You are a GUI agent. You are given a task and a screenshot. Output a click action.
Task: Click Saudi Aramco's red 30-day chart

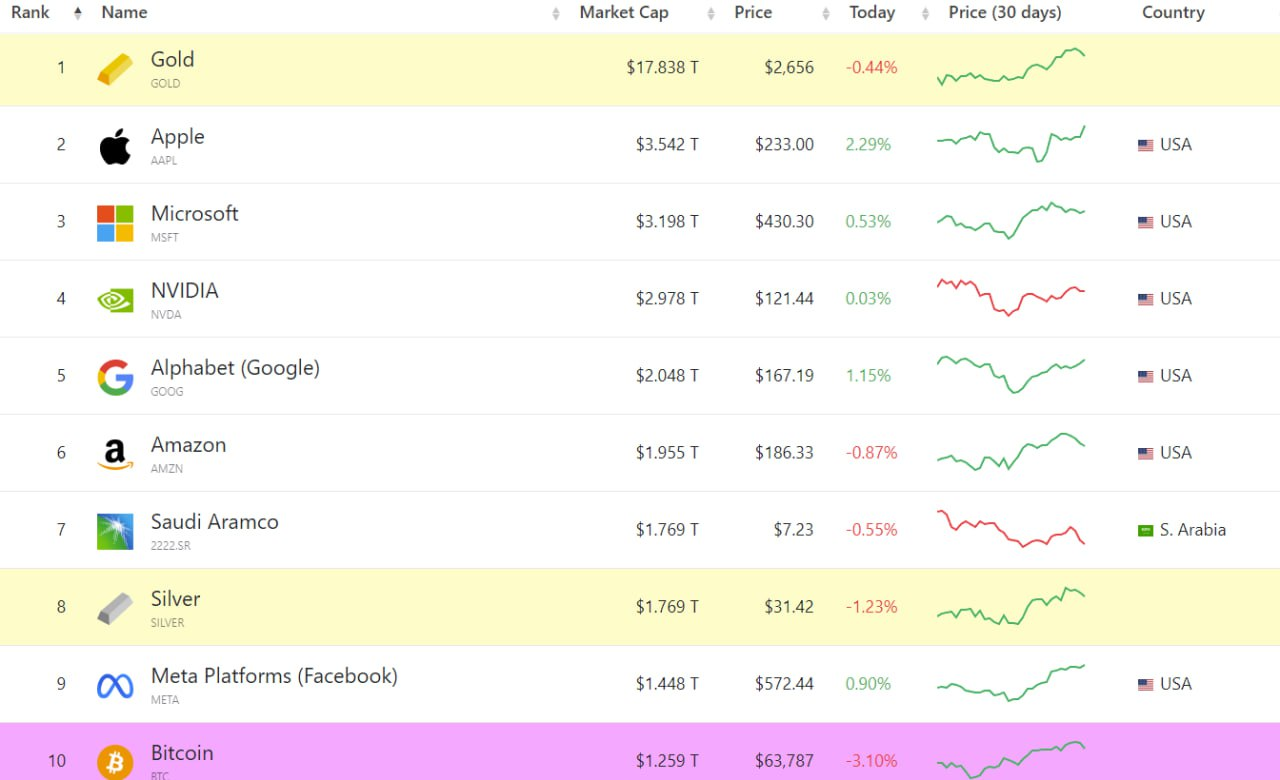[x=1011, y=529]
